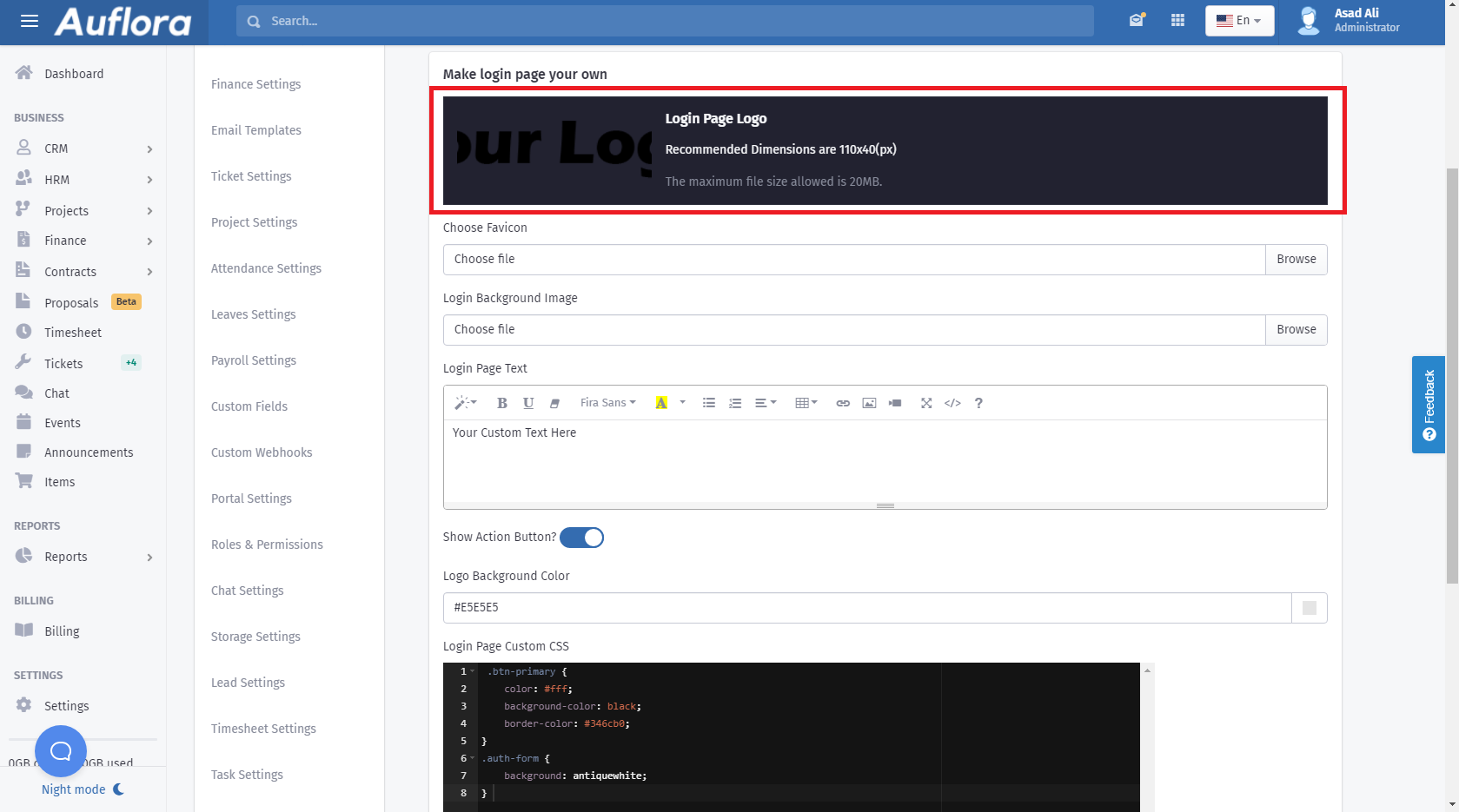The height and width of the screenshot is (812, 1459).
Task: Toggle fullscreen mode in the text editor
Action: coord(925,402)
